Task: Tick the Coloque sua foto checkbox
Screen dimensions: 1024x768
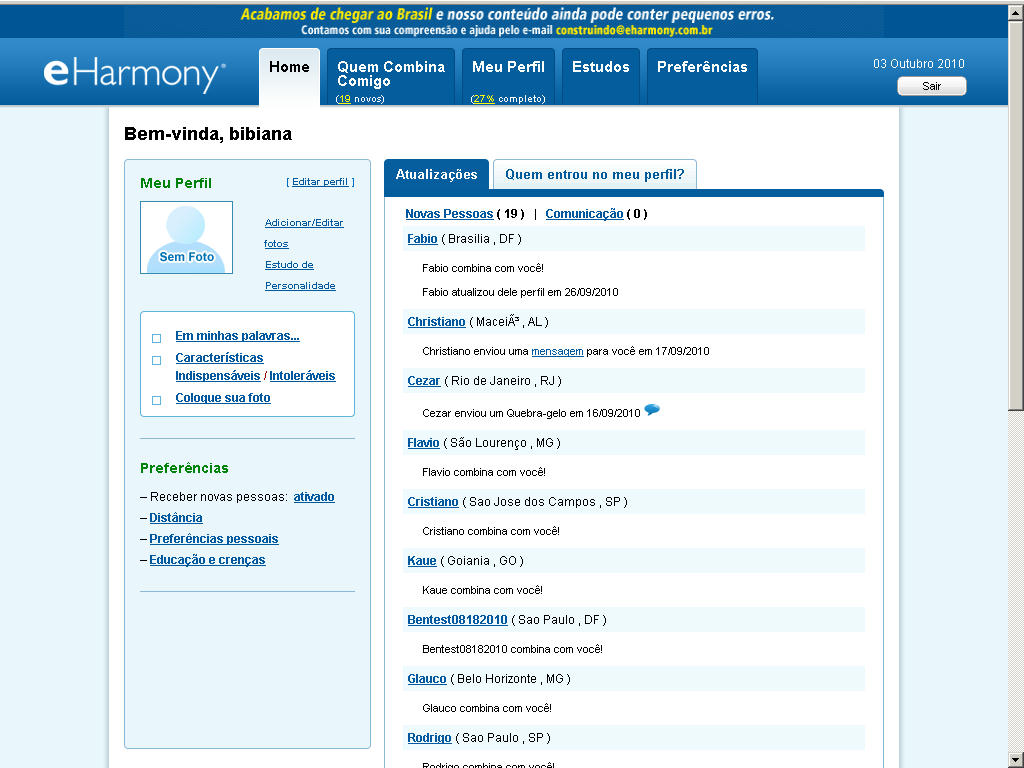Action: 156,400
